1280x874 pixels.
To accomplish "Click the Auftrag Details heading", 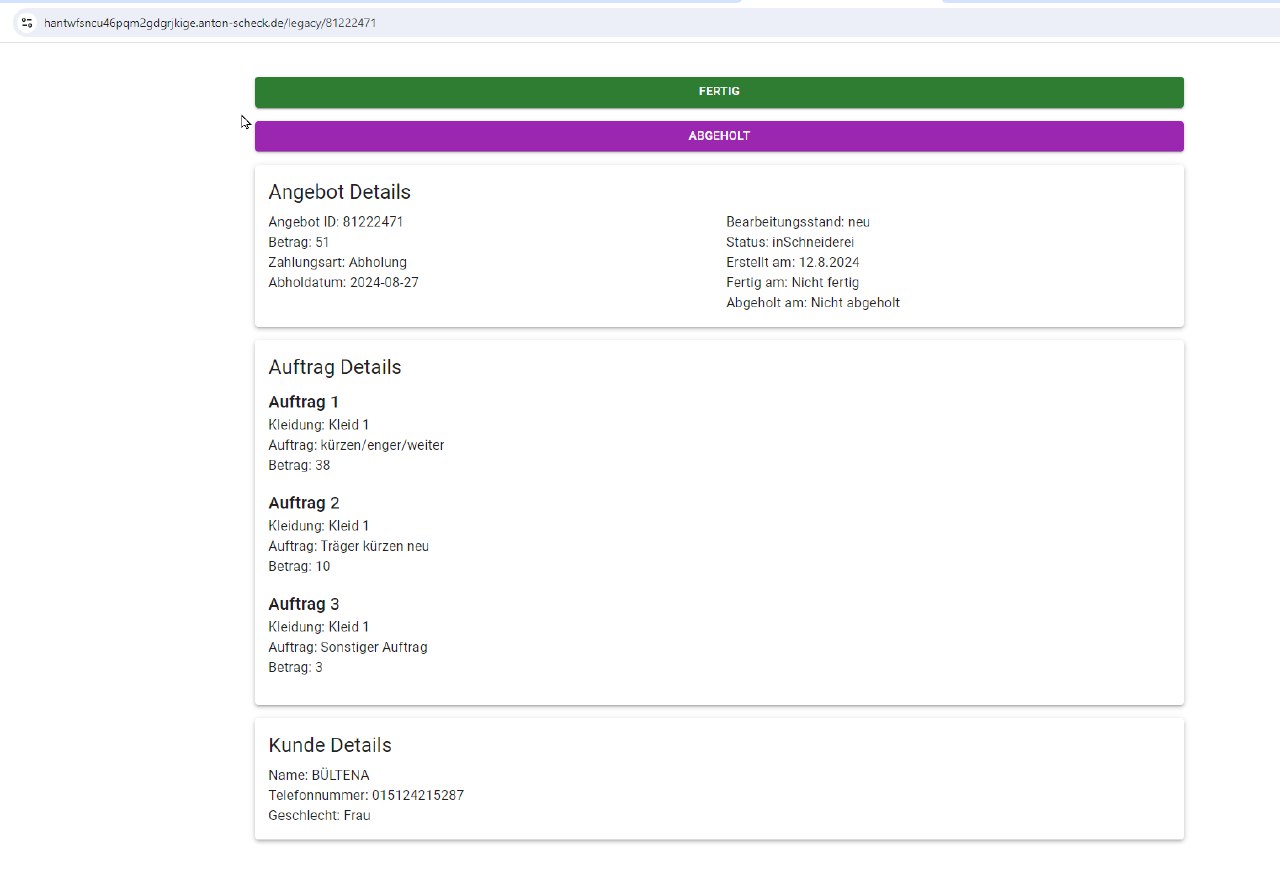I will point(334,367).
